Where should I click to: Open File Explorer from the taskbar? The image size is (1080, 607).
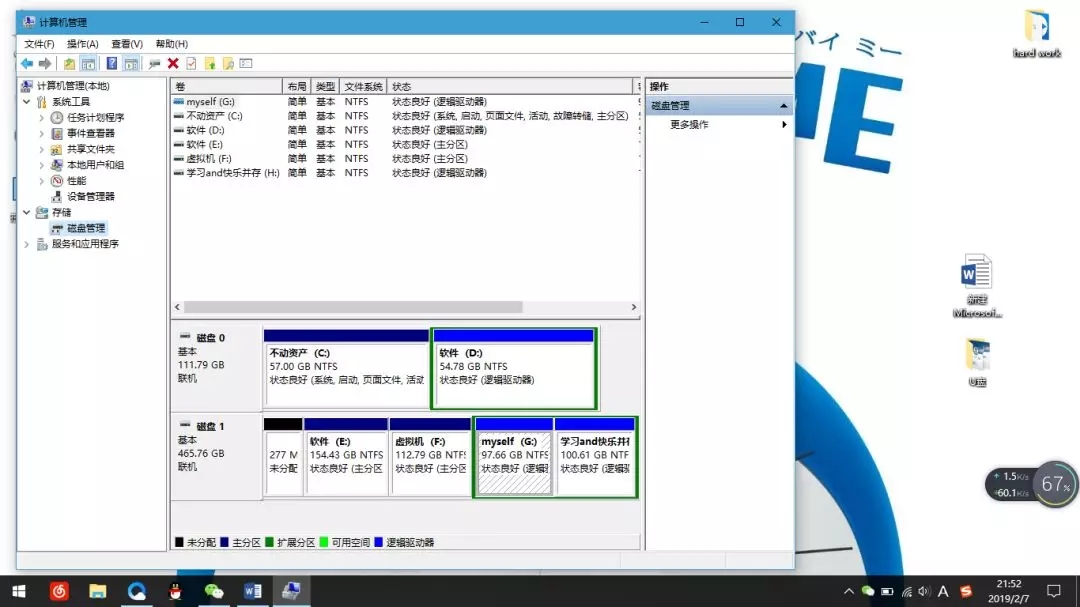click(98, 591)
